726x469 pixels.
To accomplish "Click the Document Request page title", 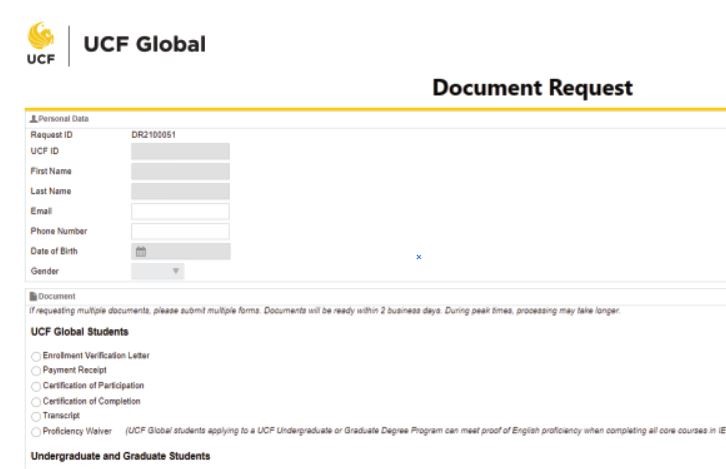I will click(532, 88).
